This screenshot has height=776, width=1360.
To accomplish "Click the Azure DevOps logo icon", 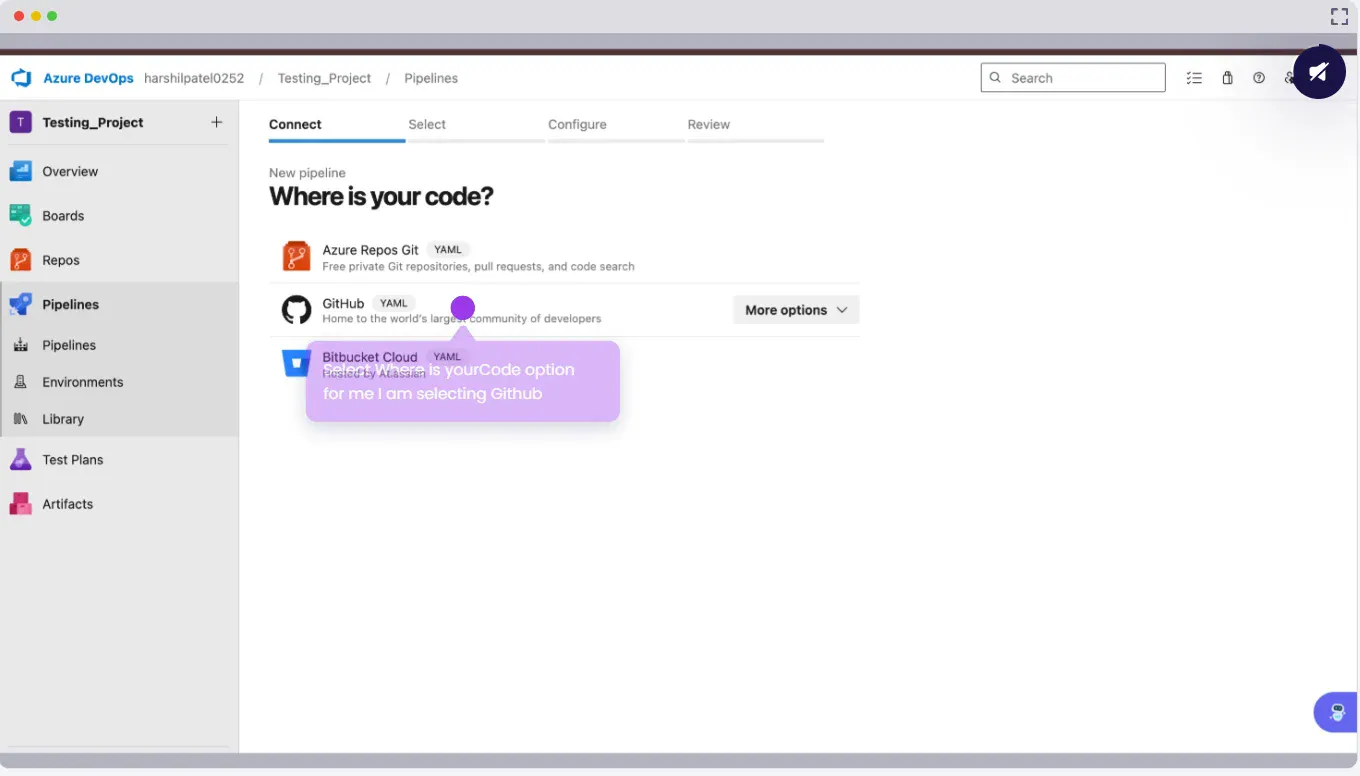I will (21, 78).
